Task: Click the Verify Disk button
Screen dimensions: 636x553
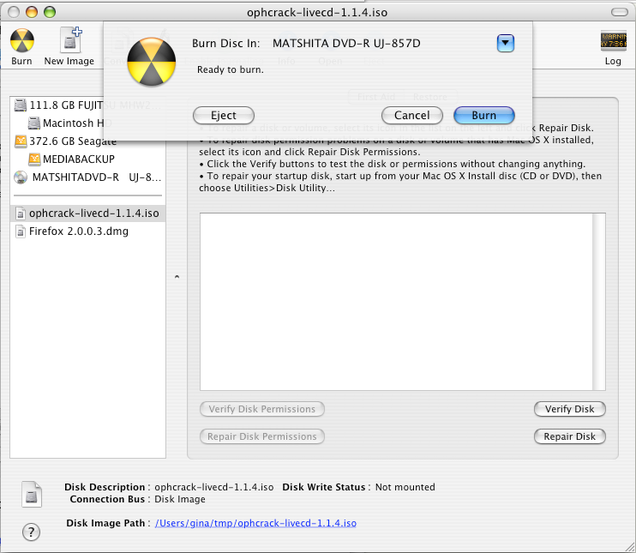Action: [x=569, y=409]
